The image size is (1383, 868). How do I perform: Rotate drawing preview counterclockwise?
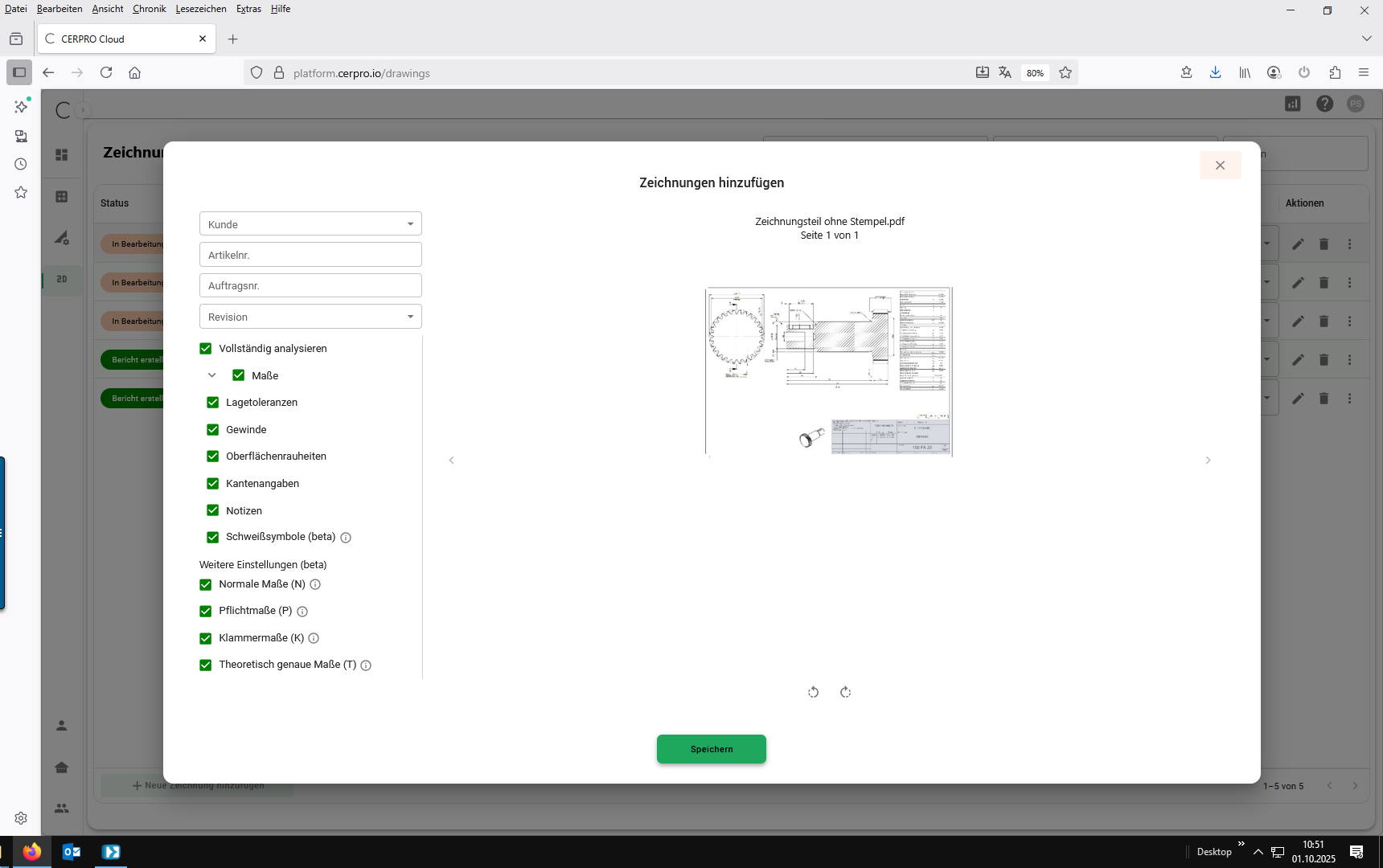(813, 692)
